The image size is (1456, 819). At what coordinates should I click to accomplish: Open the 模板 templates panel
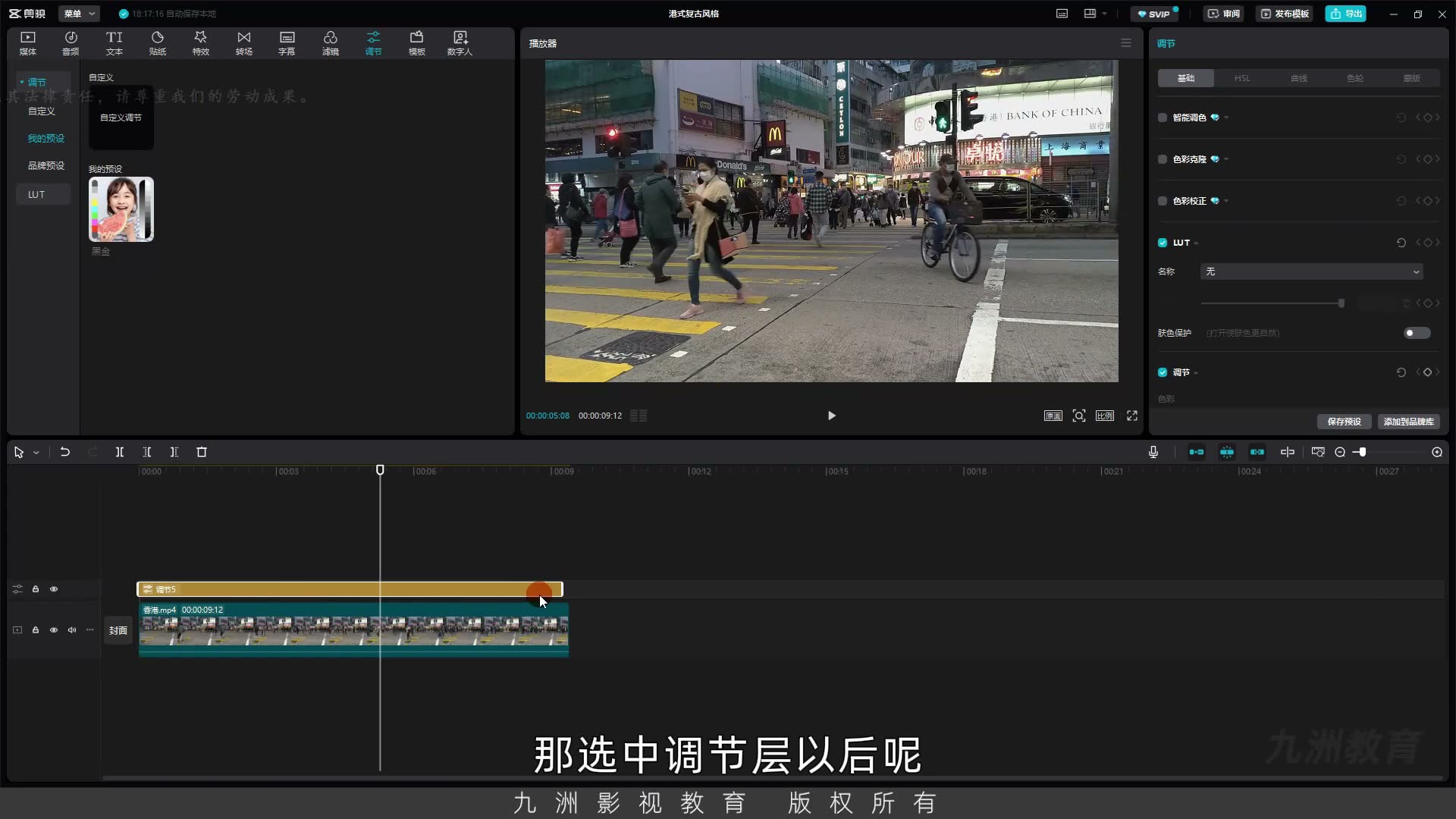pos(417,43)
